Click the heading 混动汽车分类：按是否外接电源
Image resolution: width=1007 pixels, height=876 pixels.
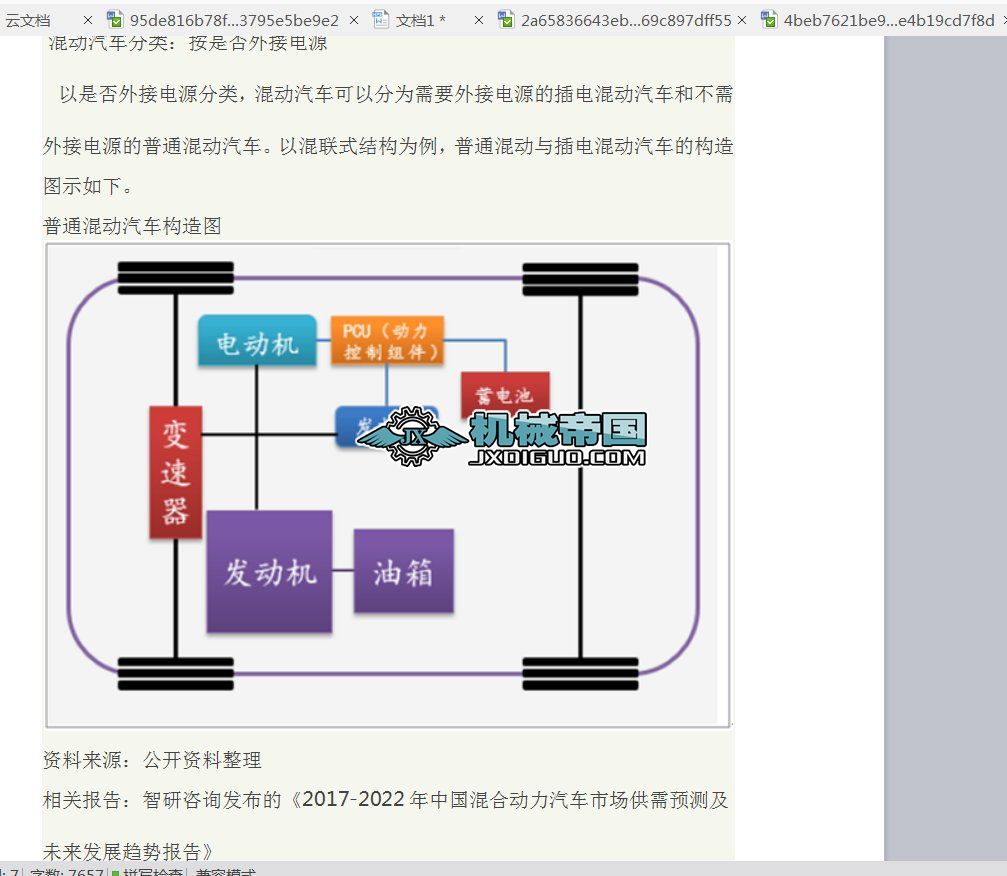pos(188,43)
